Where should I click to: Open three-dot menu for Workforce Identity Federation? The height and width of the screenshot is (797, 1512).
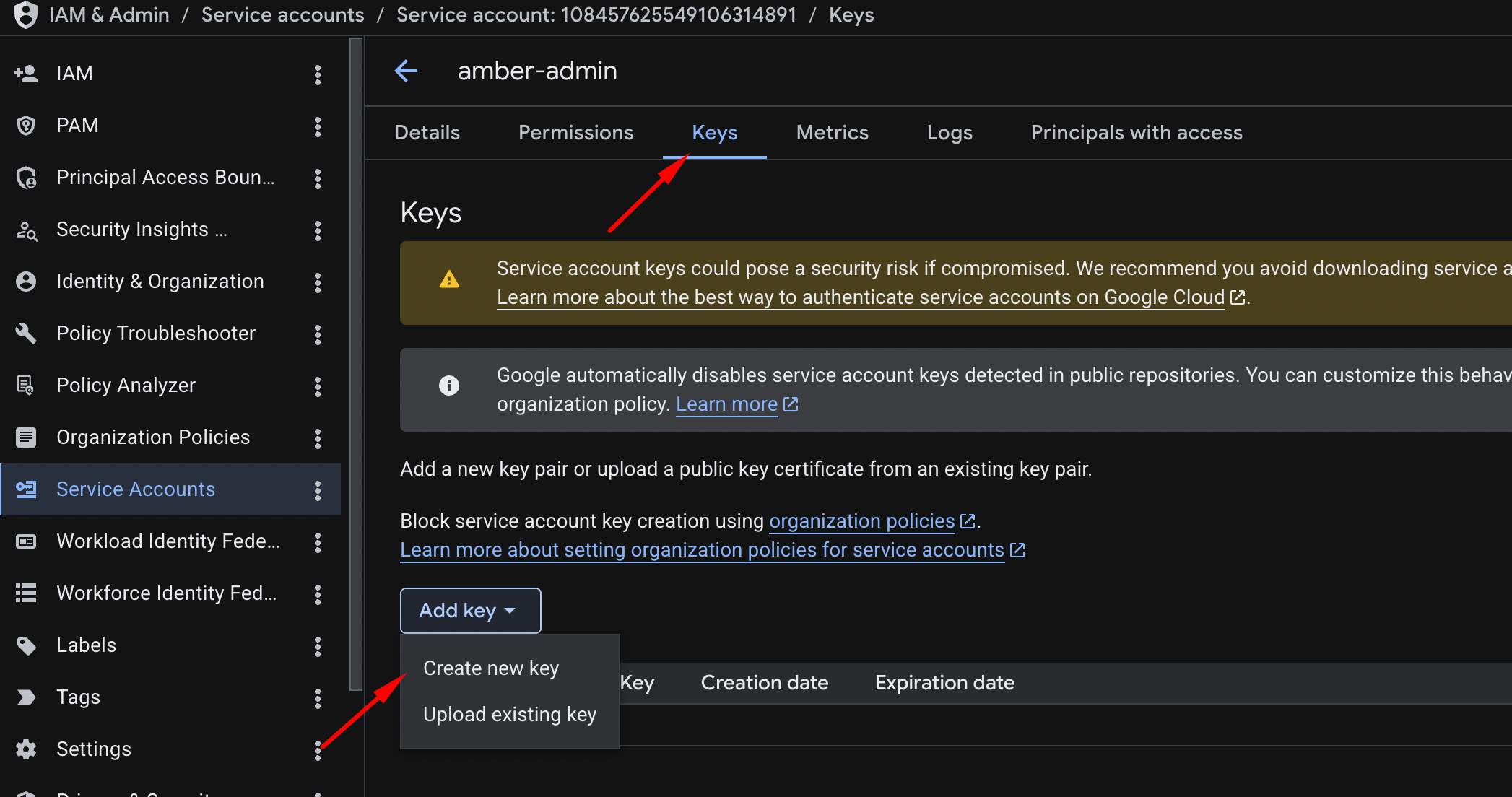point(318,593)
